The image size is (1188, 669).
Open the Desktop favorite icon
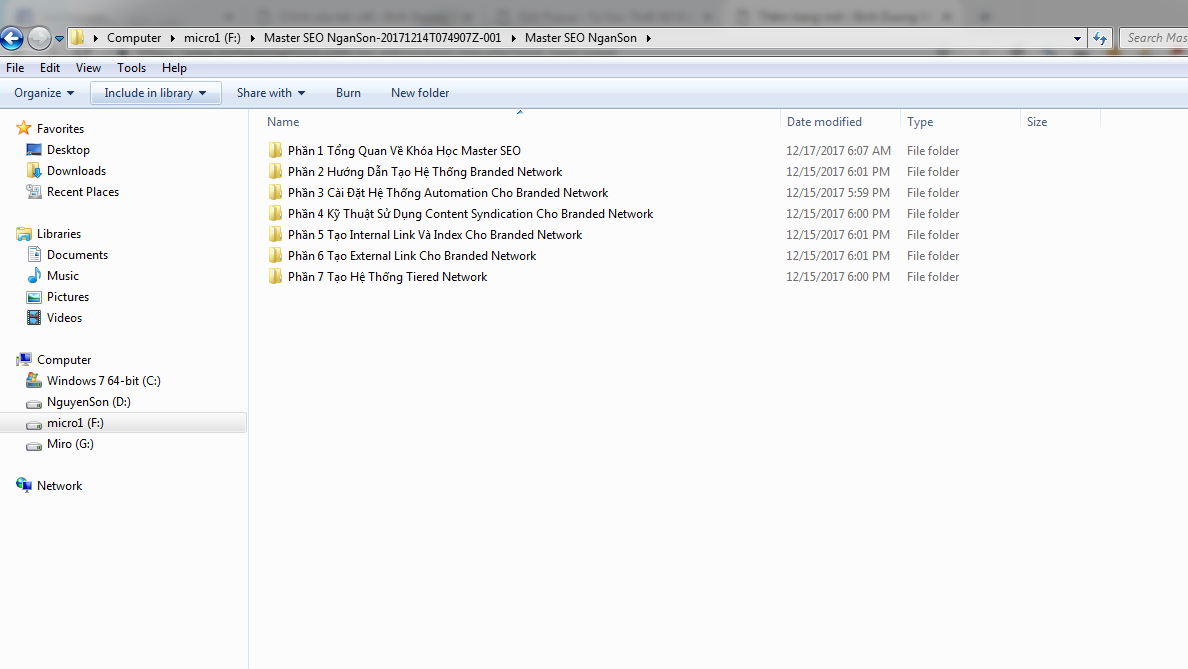coord(34,150)
